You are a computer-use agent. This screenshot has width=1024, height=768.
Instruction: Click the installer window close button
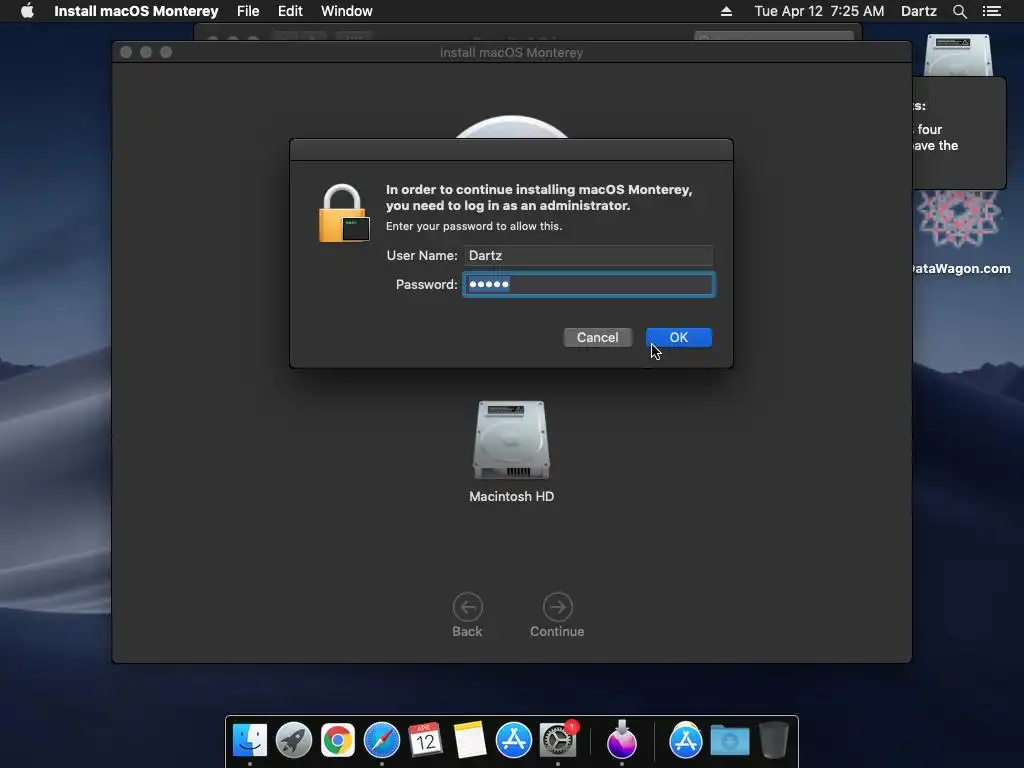pyautogui.click(x=126, y=52)
